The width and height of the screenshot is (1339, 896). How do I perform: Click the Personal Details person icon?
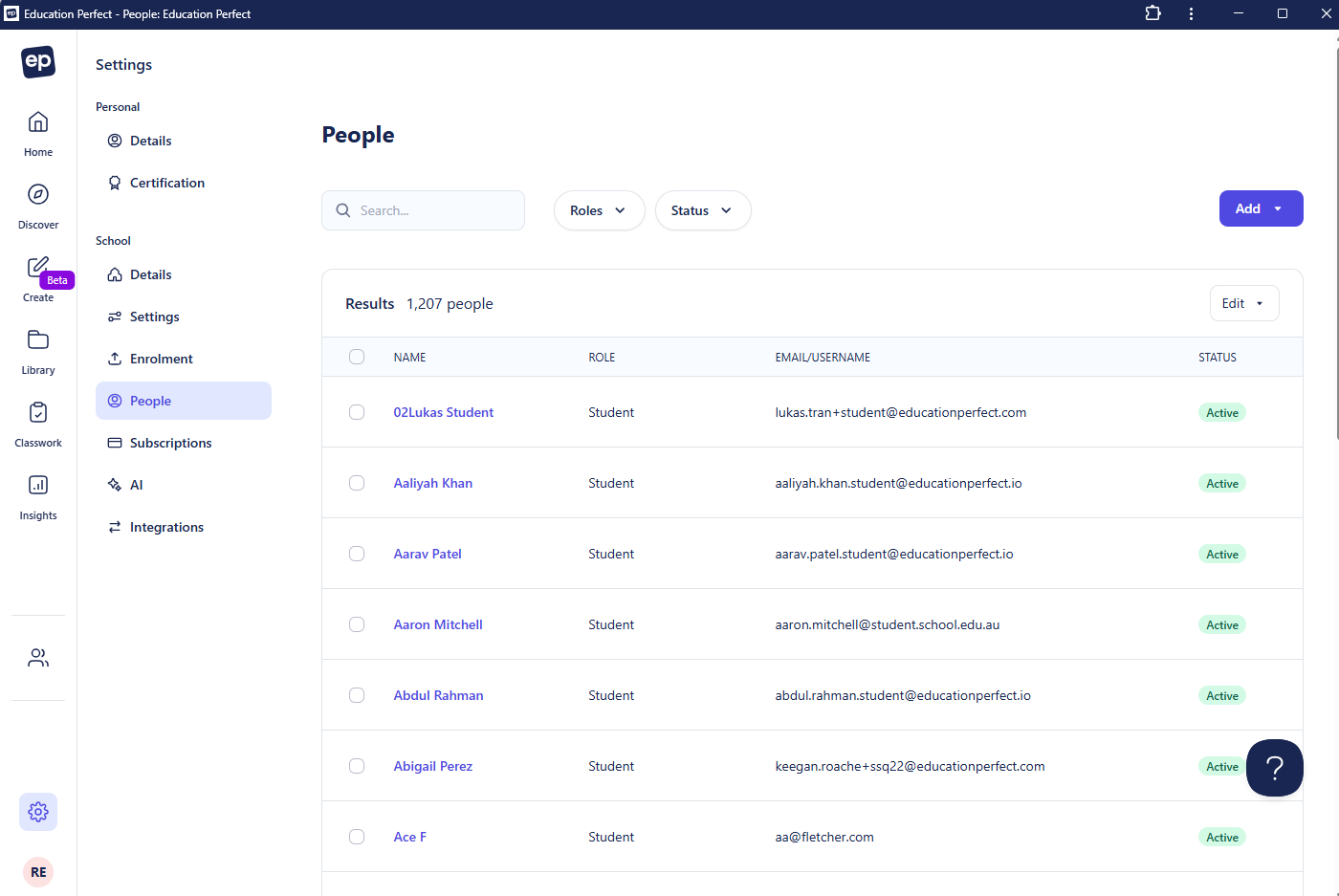[115, 141]
